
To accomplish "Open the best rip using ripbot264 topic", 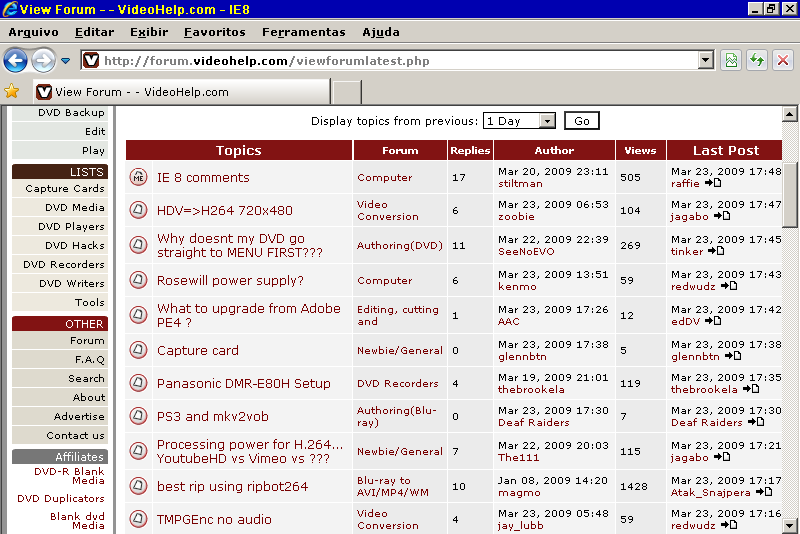I will [x=233, y=487].
